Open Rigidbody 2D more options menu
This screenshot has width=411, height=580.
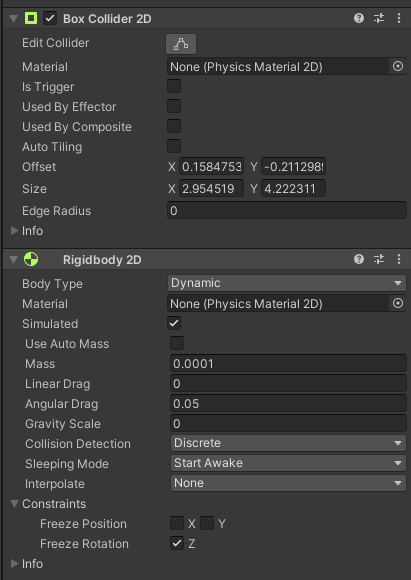[x=399, y=259]
